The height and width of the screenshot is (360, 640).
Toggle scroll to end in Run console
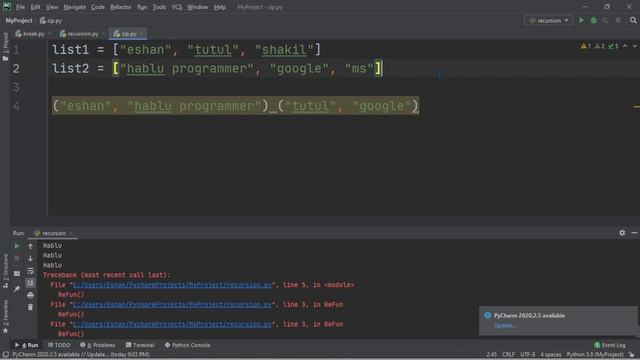click(30, 283)
